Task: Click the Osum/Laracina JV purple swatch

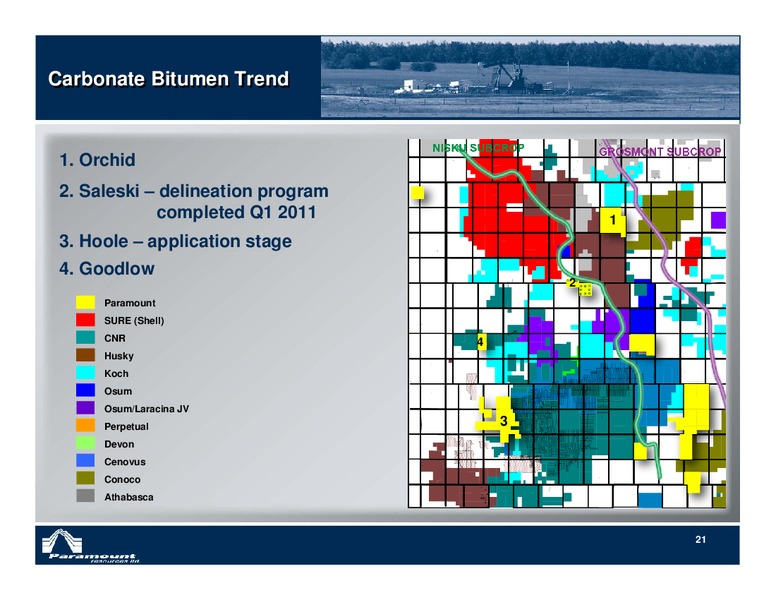Action: [86, 408]
